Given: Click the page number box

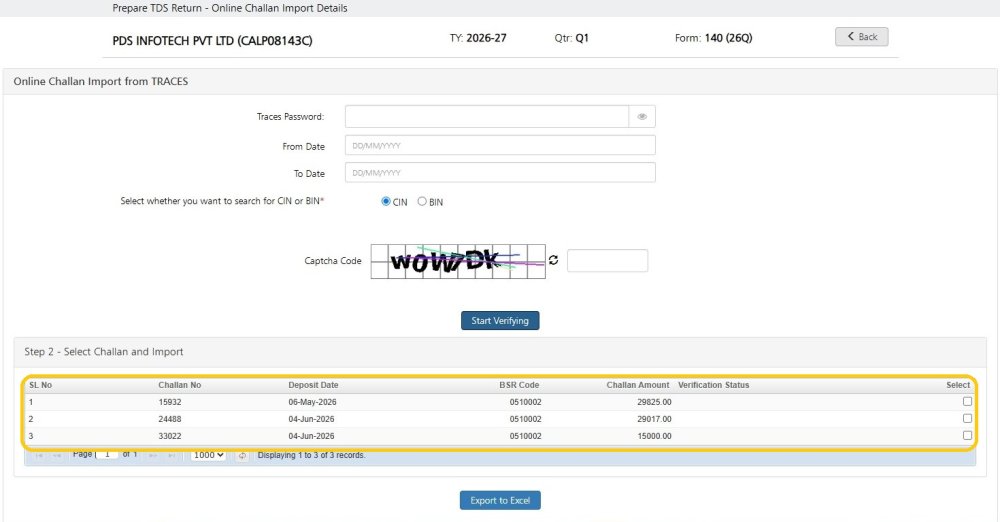Looking at the screenshot, I should click(x=107, y=454).
